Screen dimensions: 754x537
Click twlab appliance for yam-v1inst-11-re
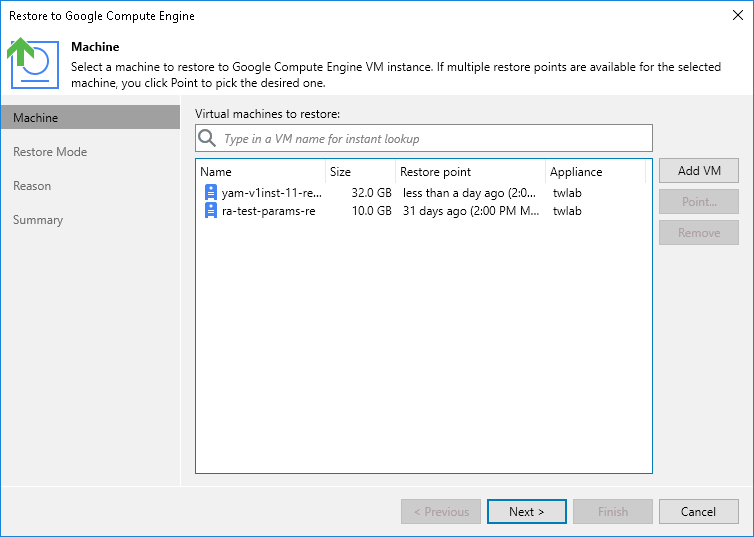tap(567, 193)
